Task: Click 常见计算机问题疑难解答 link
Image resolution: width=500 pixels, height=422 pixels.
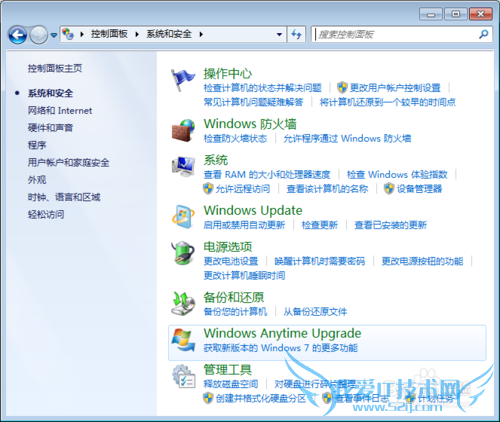Action: coord(253,102)
